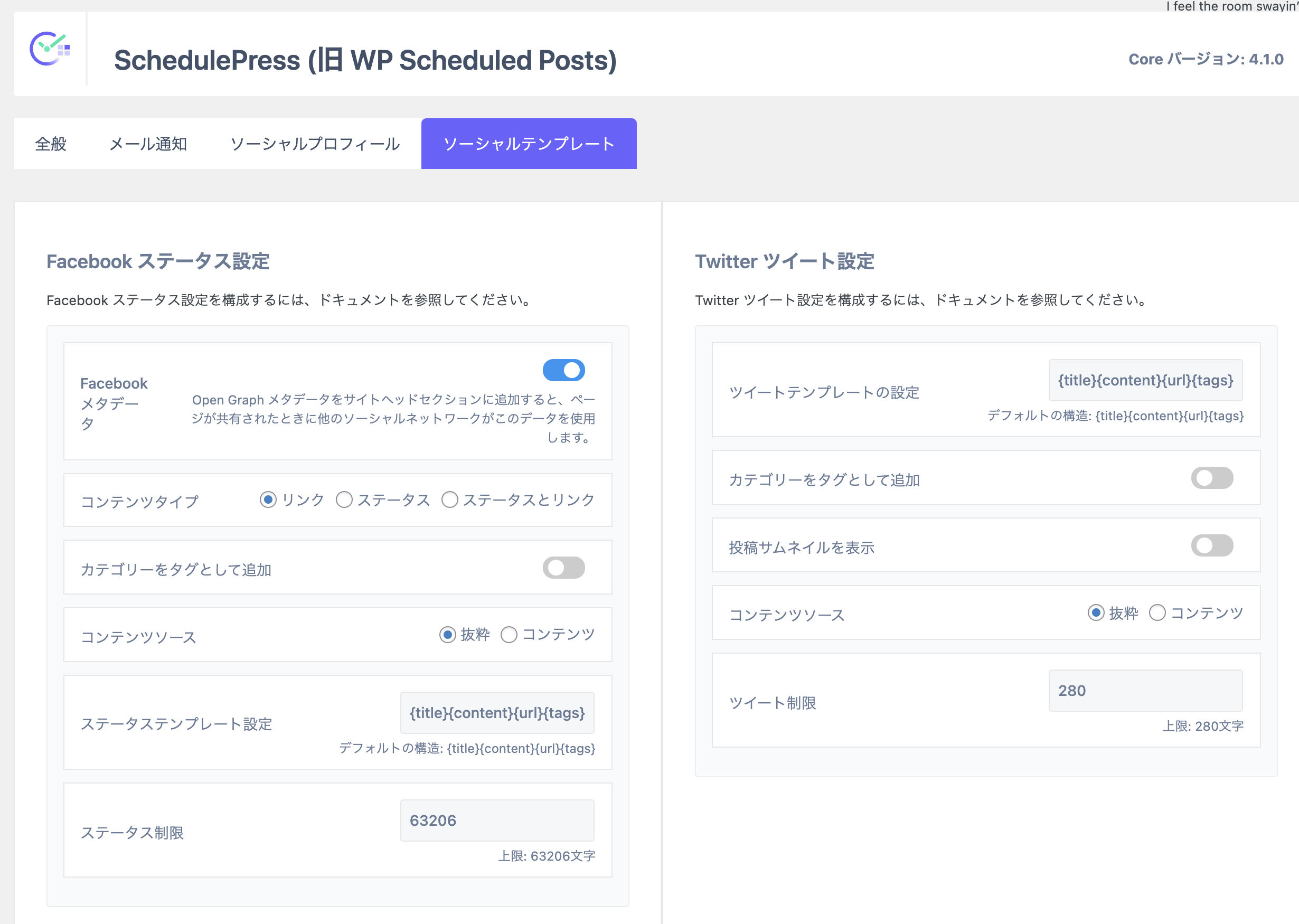Screen dimensions: 1299x924
Task: Click the ステータス制限 field showing 63206
Action: click(x=497, y=821)
